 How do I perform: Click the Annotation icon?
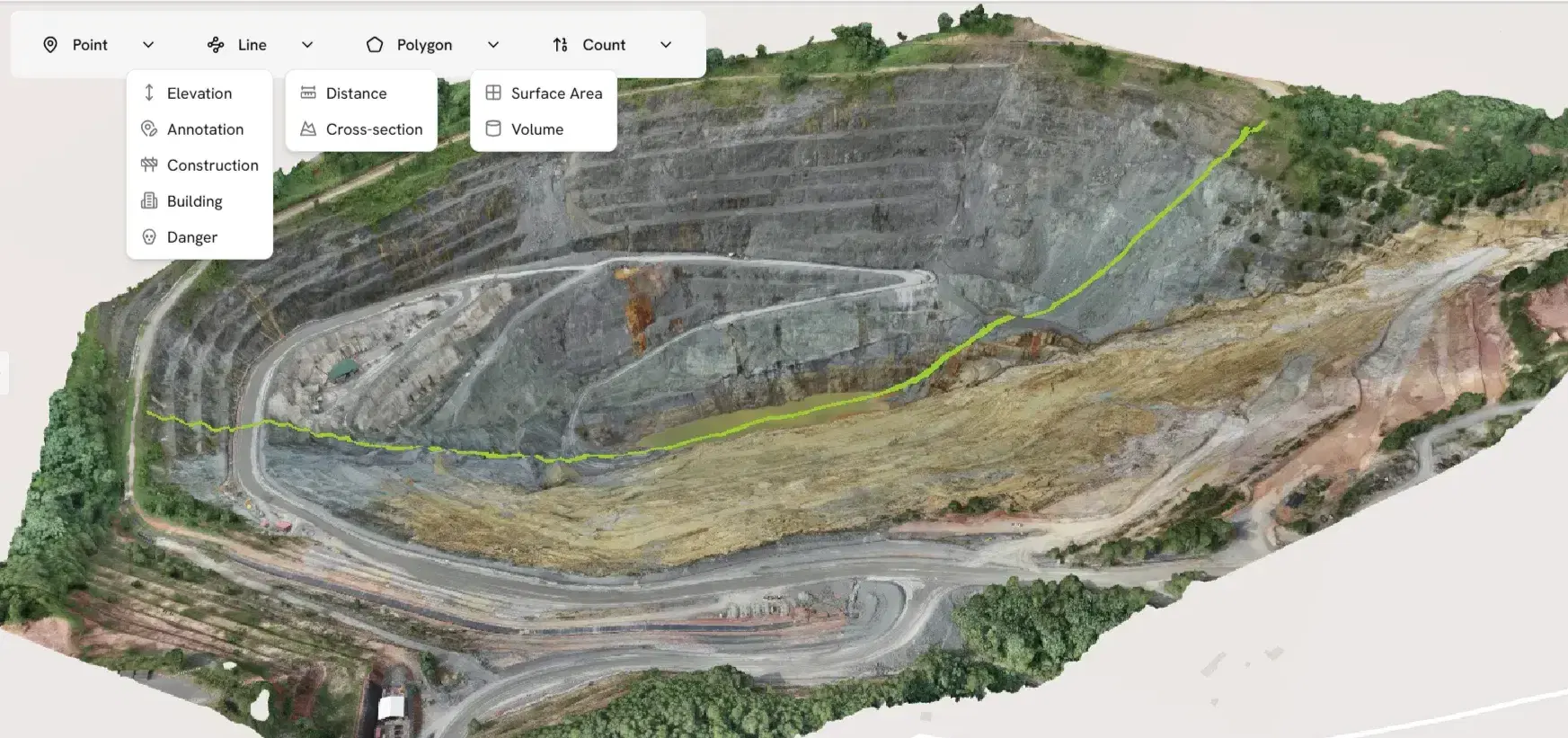coord(149,129)
